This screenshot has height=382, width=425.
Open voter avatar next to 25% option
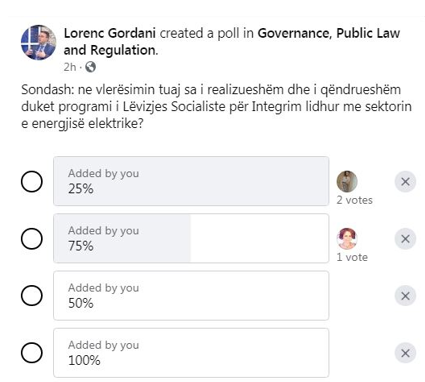[x=347, y=182]
